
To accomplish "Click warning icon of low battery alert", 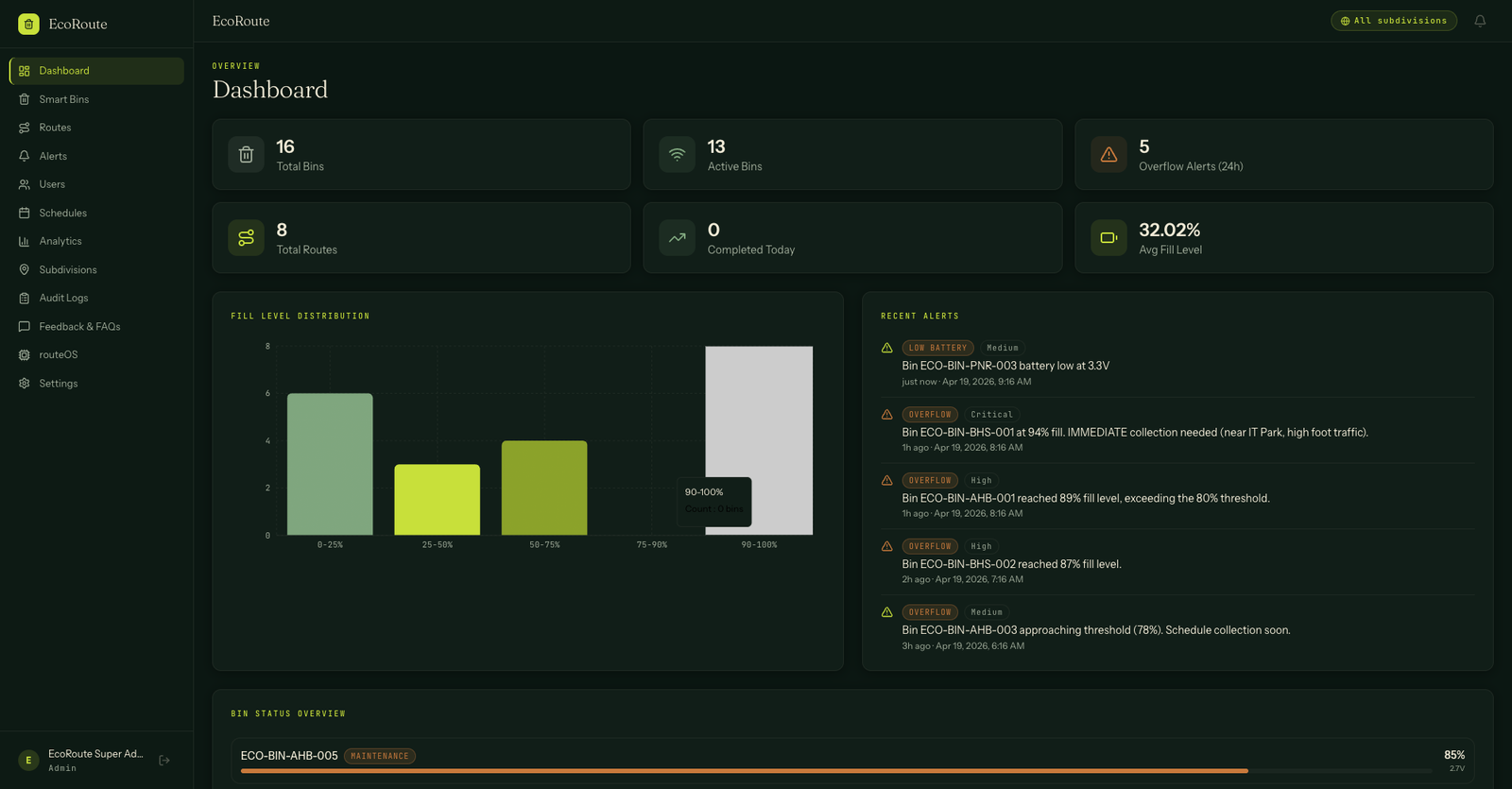I will (886, 348).
